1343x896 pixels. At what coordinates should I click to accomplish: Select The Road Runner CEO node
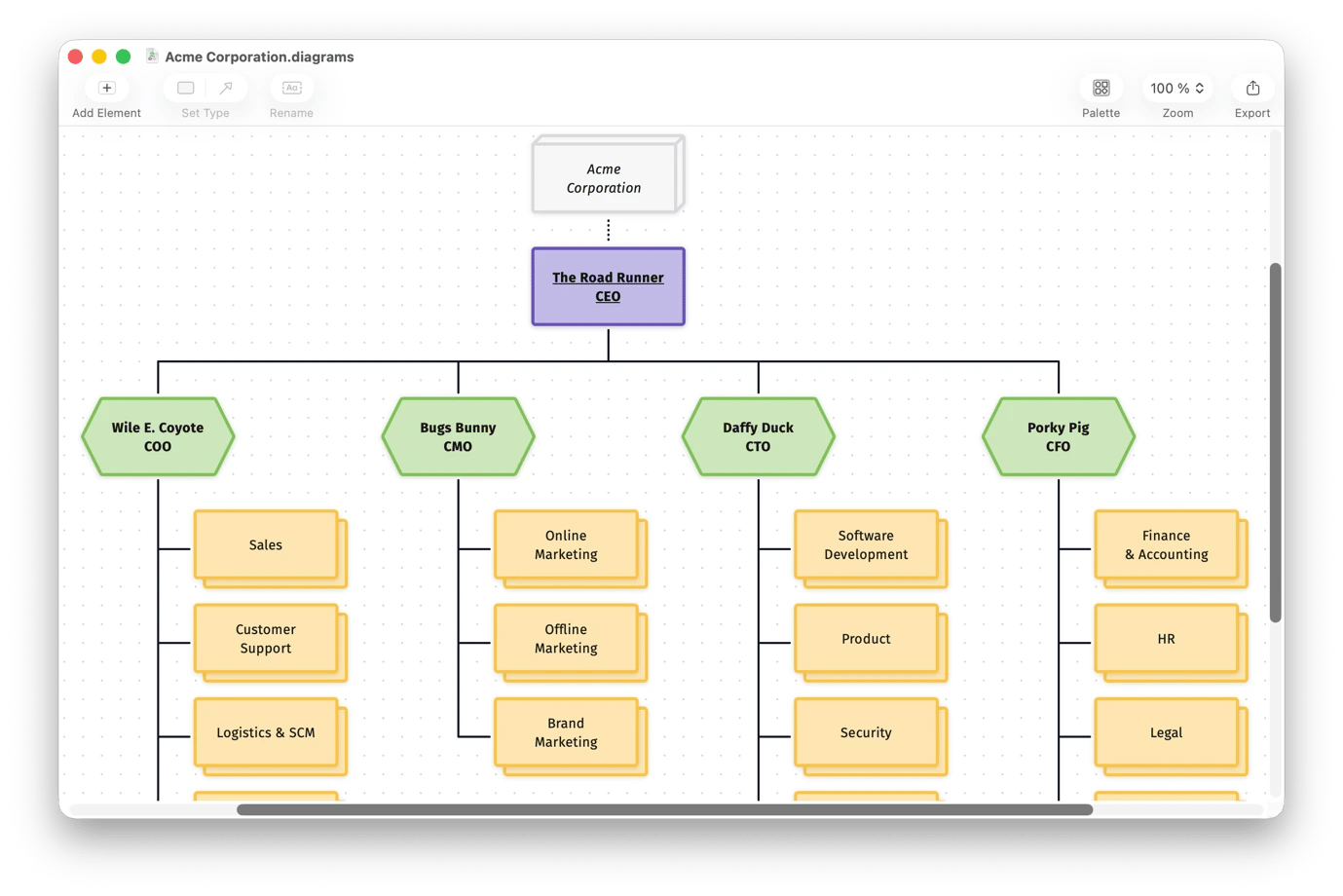pos(609,286)
